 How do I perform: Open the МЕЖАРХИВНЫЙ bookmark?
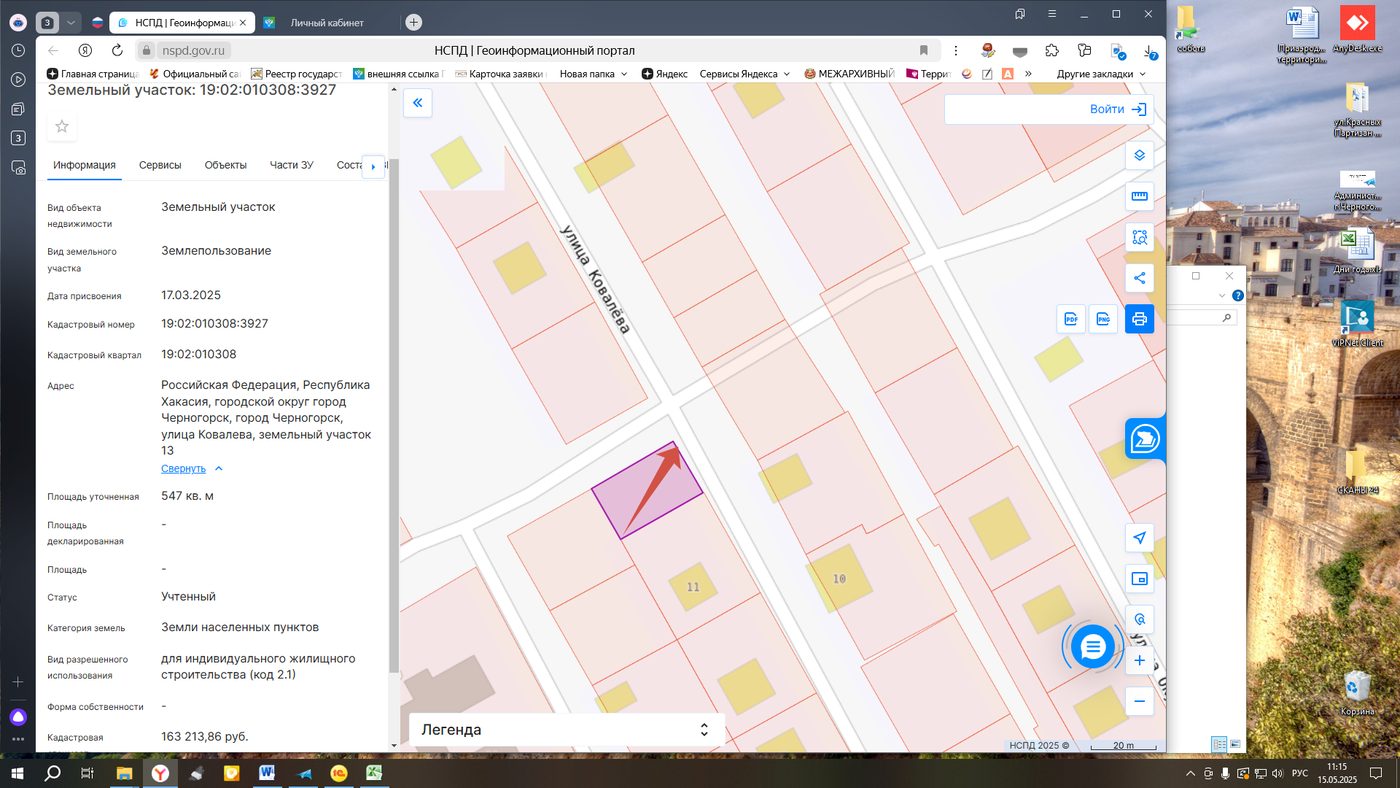[849, 73]
